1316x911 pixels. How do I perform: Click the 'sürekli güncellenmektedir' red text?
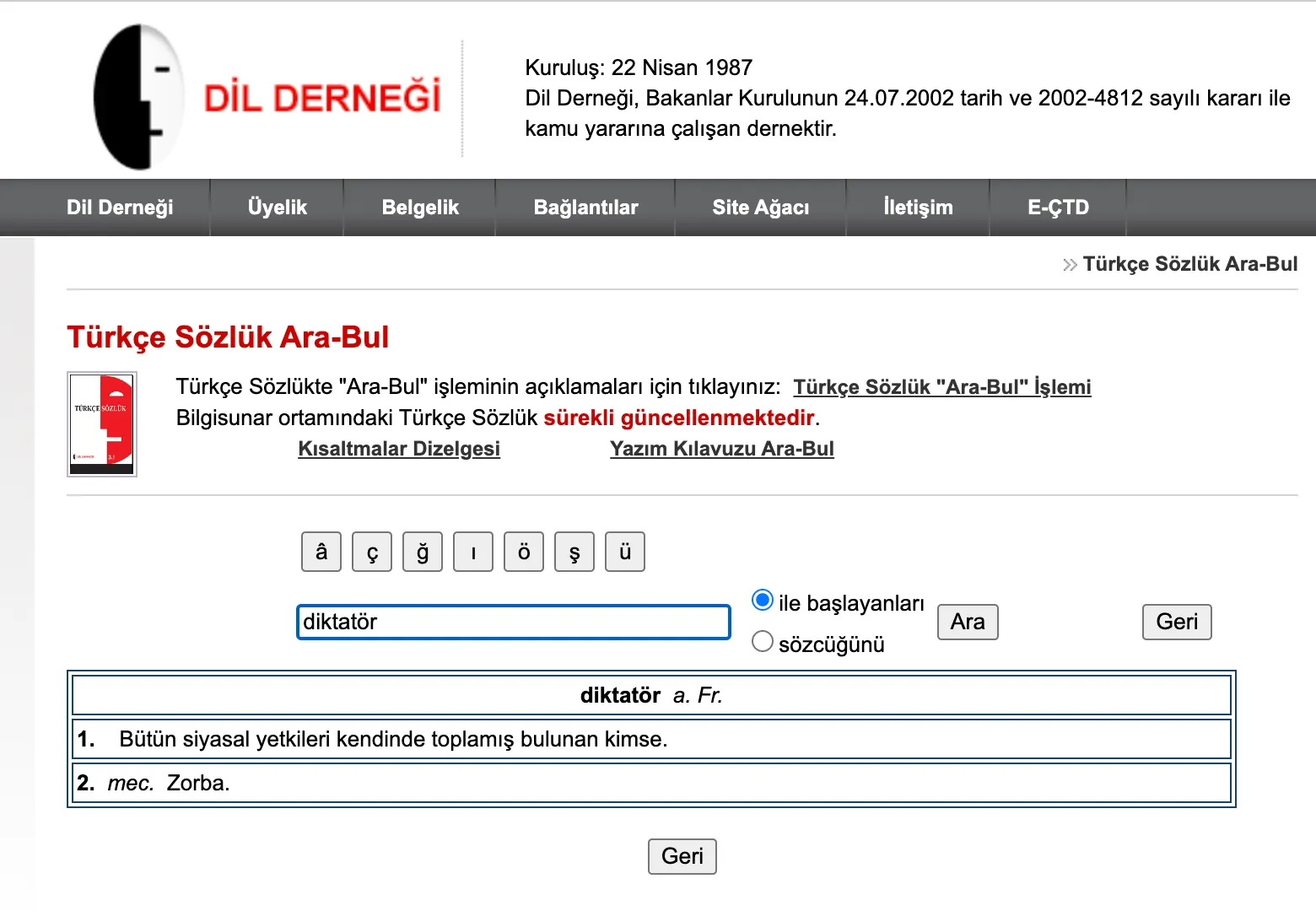679,418
